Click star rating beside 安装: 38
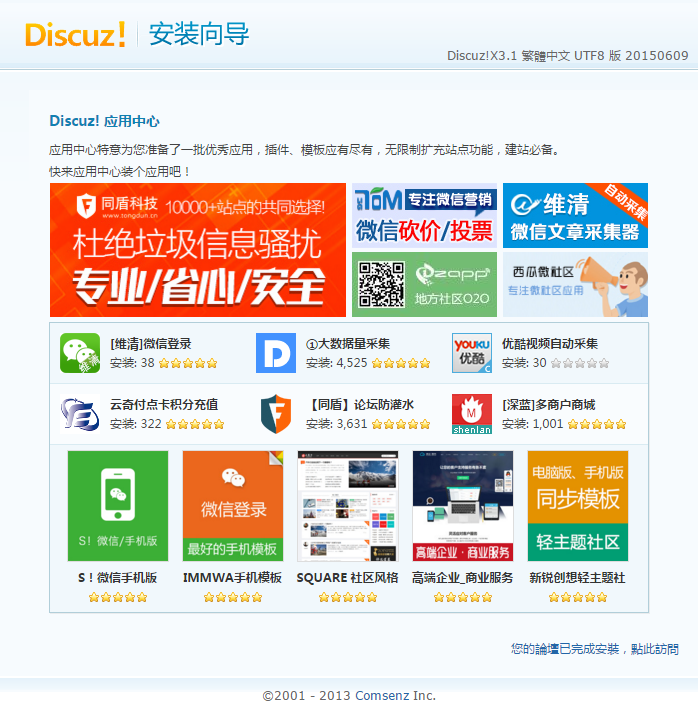The image size is (698, 714). 188,363
